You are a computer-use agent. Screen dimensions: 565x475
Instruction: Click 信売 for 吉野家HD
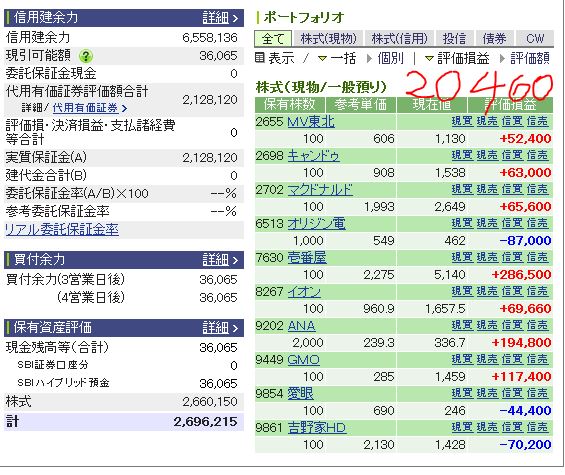537,427
